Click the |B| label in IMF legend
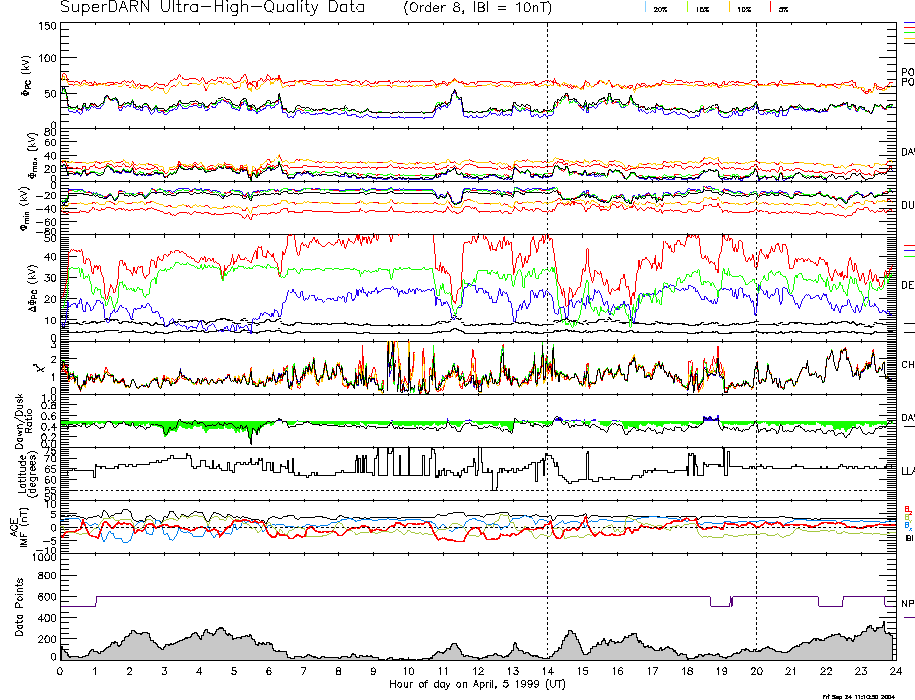The image size is (915, 700). [x=908, y=538]
